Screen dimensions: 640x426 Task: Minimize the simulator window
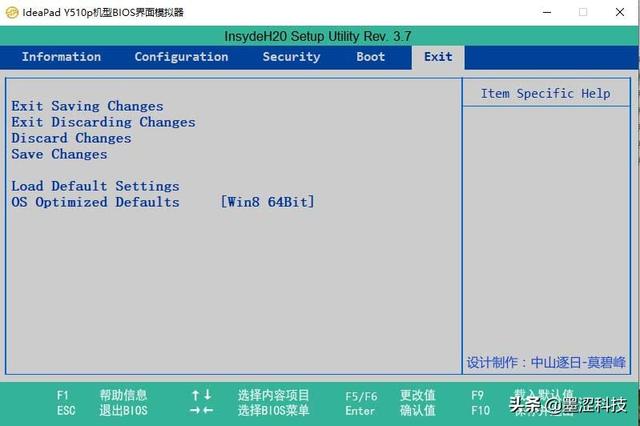[547, 12]
